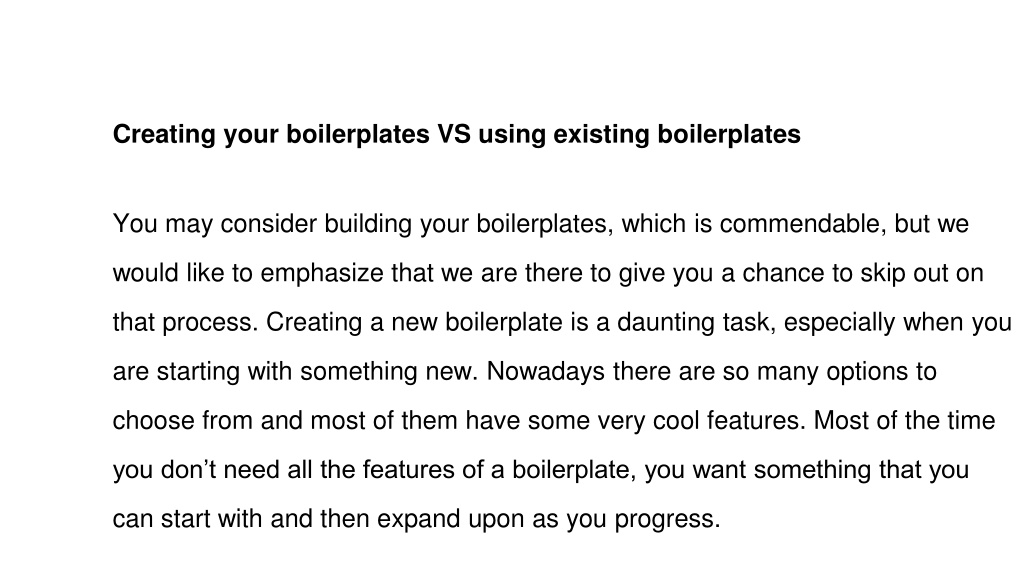This screenshot has width=1024, height=576.
Task: Click the phrase "Most of the time"
Action: click(x=904, y=421)
